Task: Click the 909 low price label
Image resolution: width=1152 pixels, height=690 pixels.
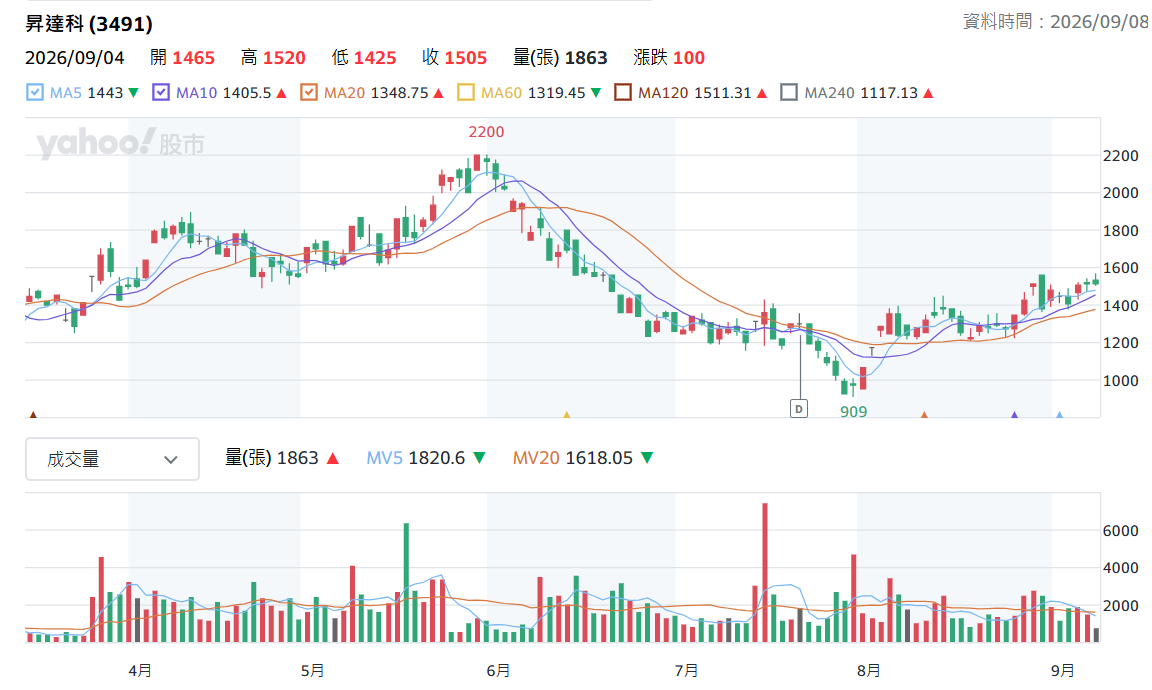Action: [x=854, y=412]
